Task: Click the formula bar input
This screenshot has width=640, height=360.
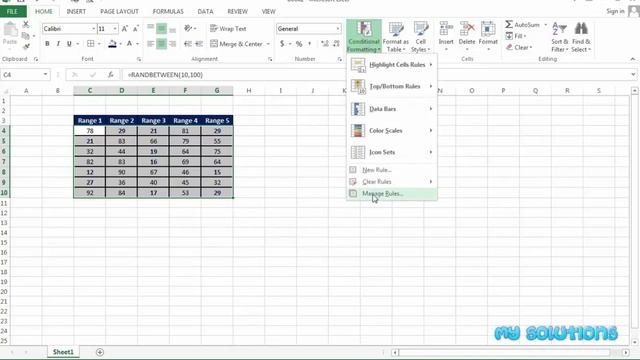Action: [376, 75]
